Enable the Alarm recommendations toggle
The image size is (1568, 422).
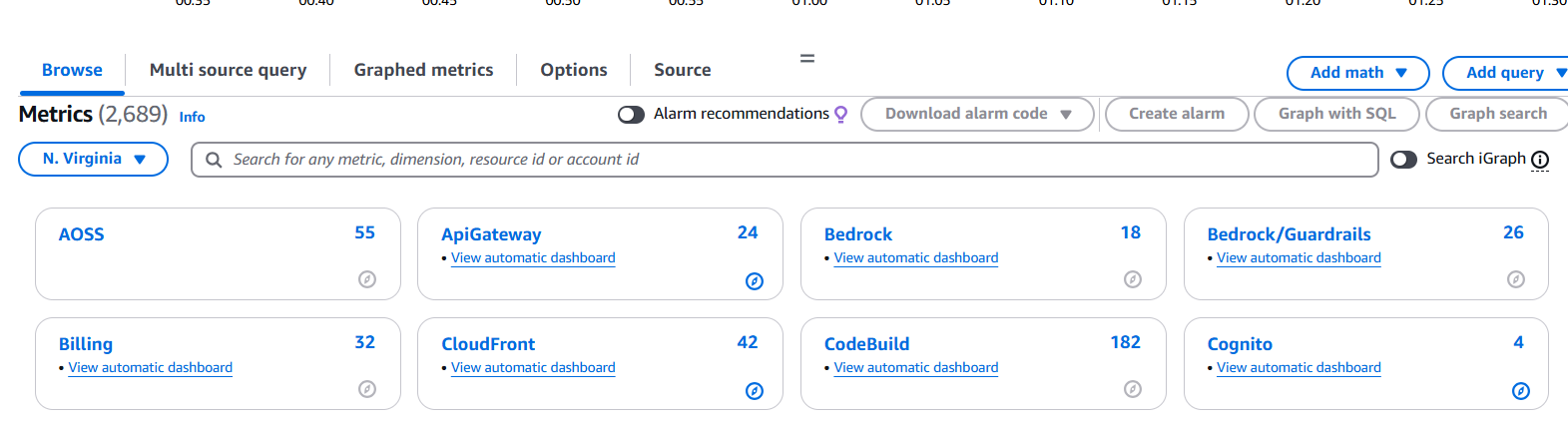pyautogui.click(x=631, y=115)
